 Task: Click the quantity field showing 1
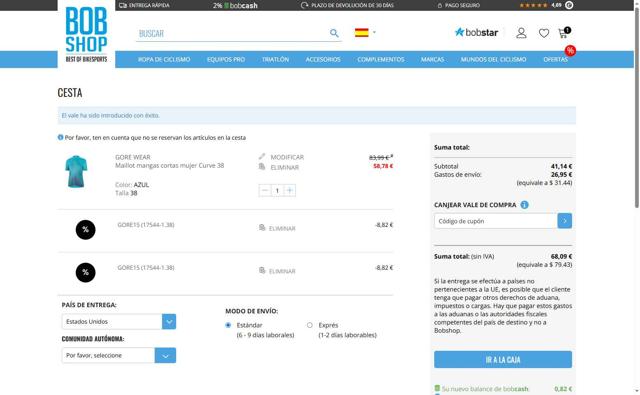coord(277,191)
